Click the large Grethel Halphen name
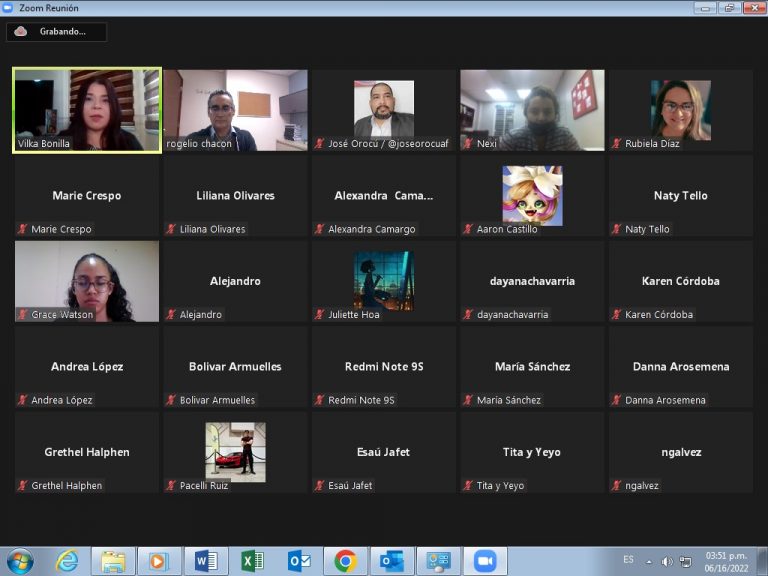This screenshot has width=768, height=576. [87, 452]
